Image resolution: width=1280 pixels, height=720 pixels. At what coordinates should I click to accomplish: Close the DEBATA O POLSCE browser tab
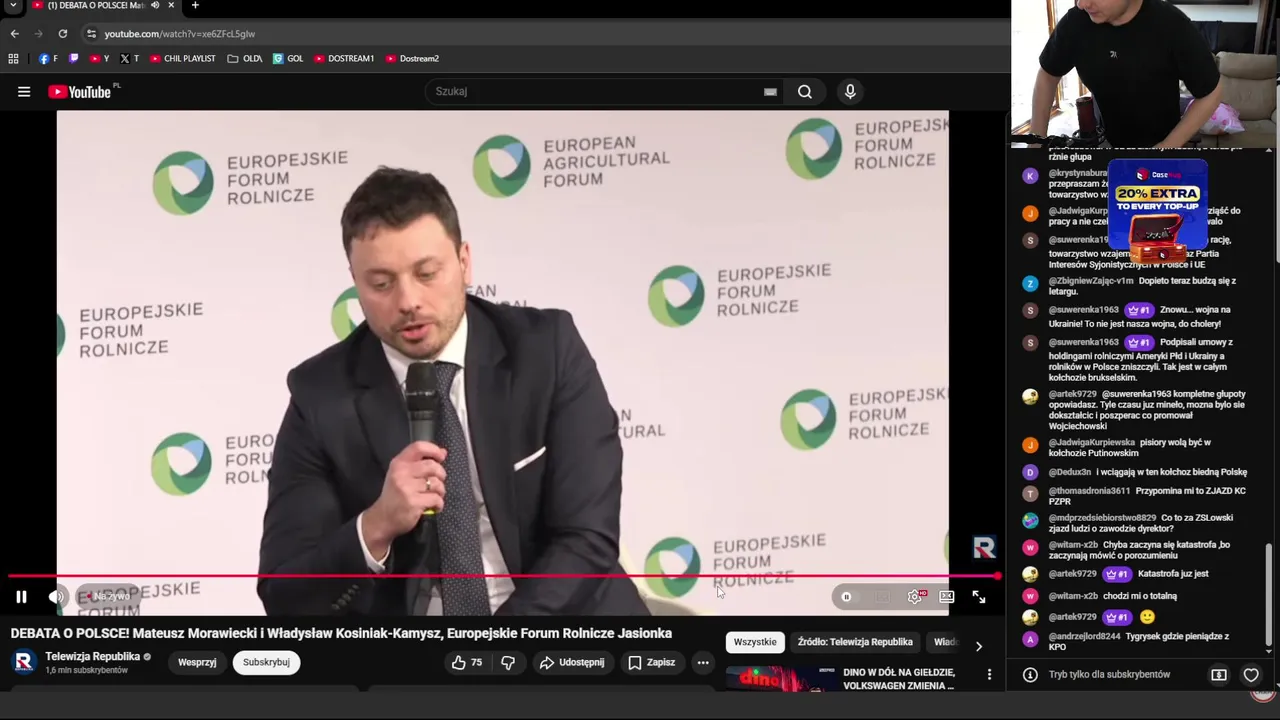click(x=172, y=6)
